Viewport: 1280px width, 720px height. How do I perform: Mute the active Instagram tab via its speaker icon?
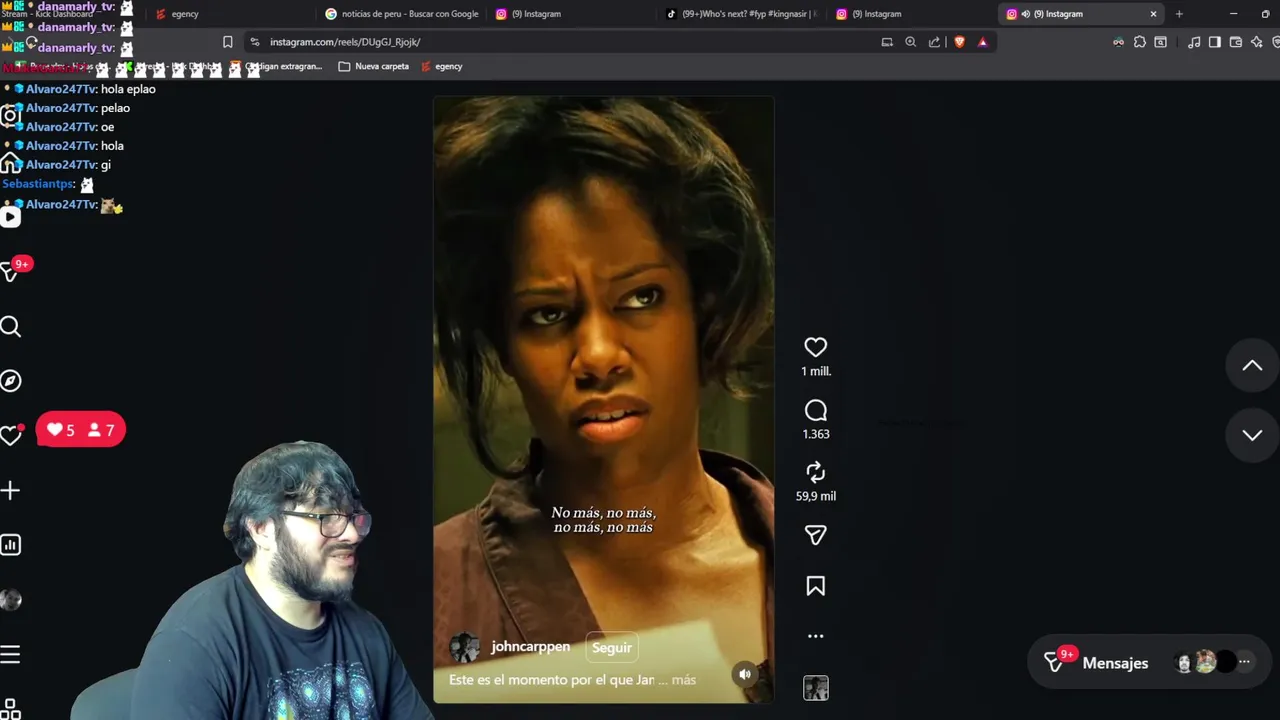tap(1026, 14)
